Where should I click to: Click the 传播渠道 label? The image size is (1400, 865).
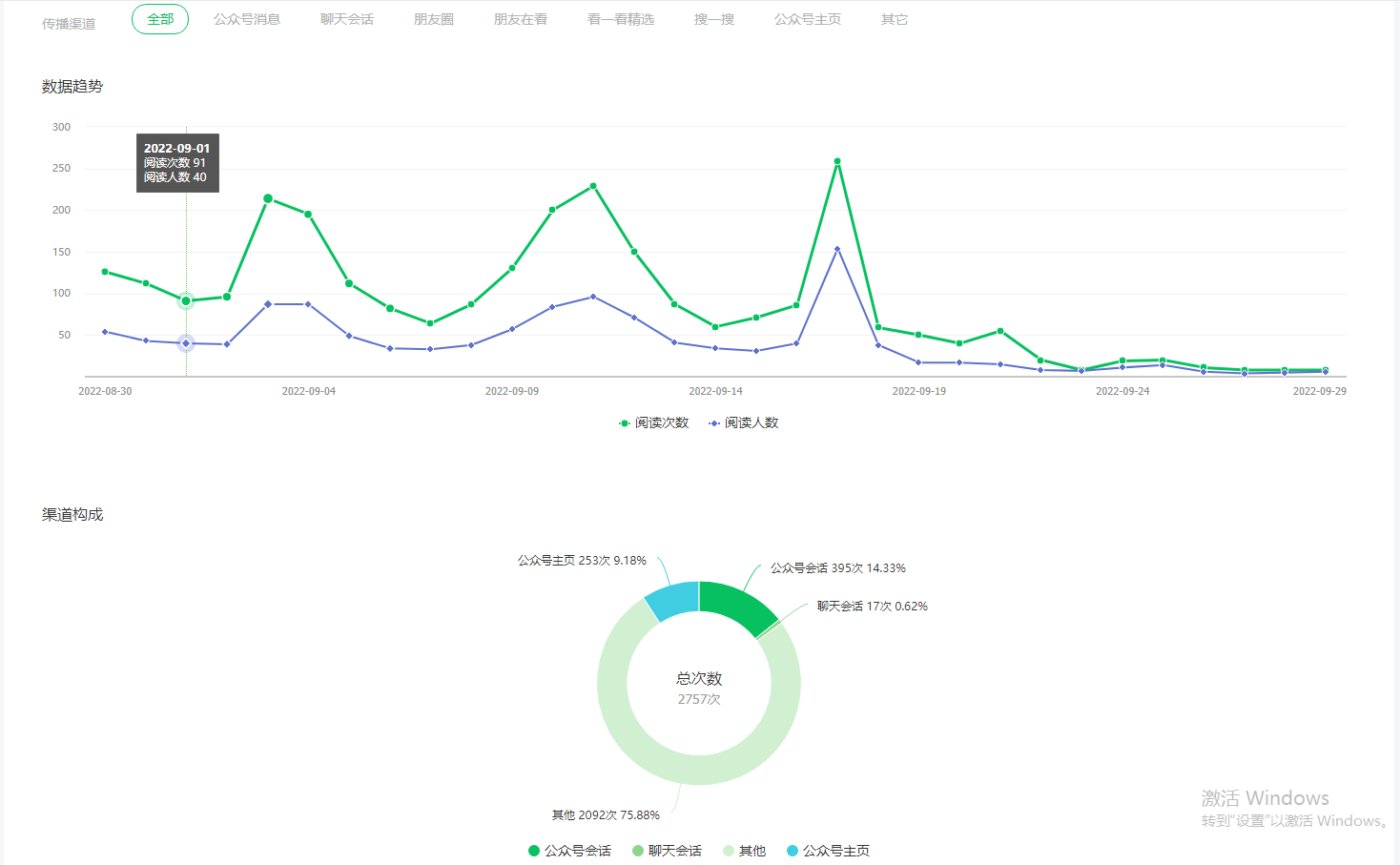coord(69,24)
